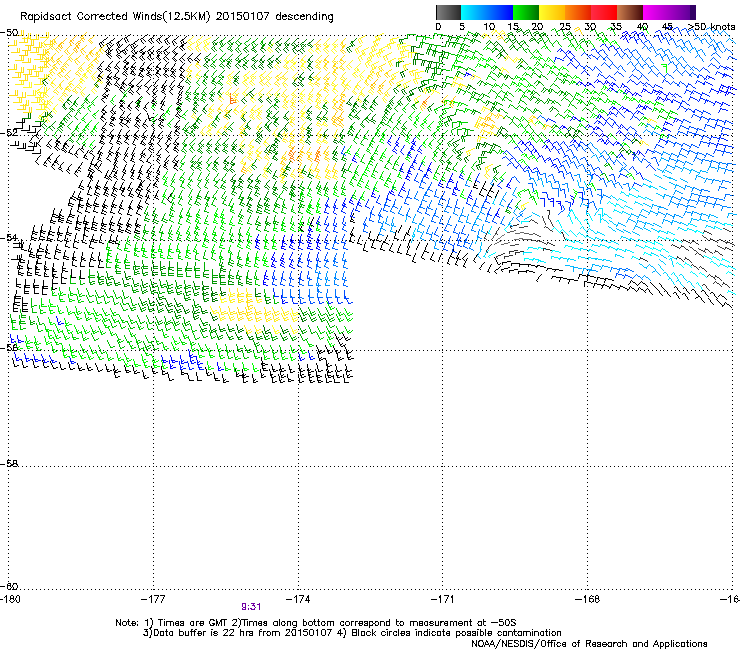
Task: Click the NOAA/NESDIS Office of Research credit
Action: point(589,644)
